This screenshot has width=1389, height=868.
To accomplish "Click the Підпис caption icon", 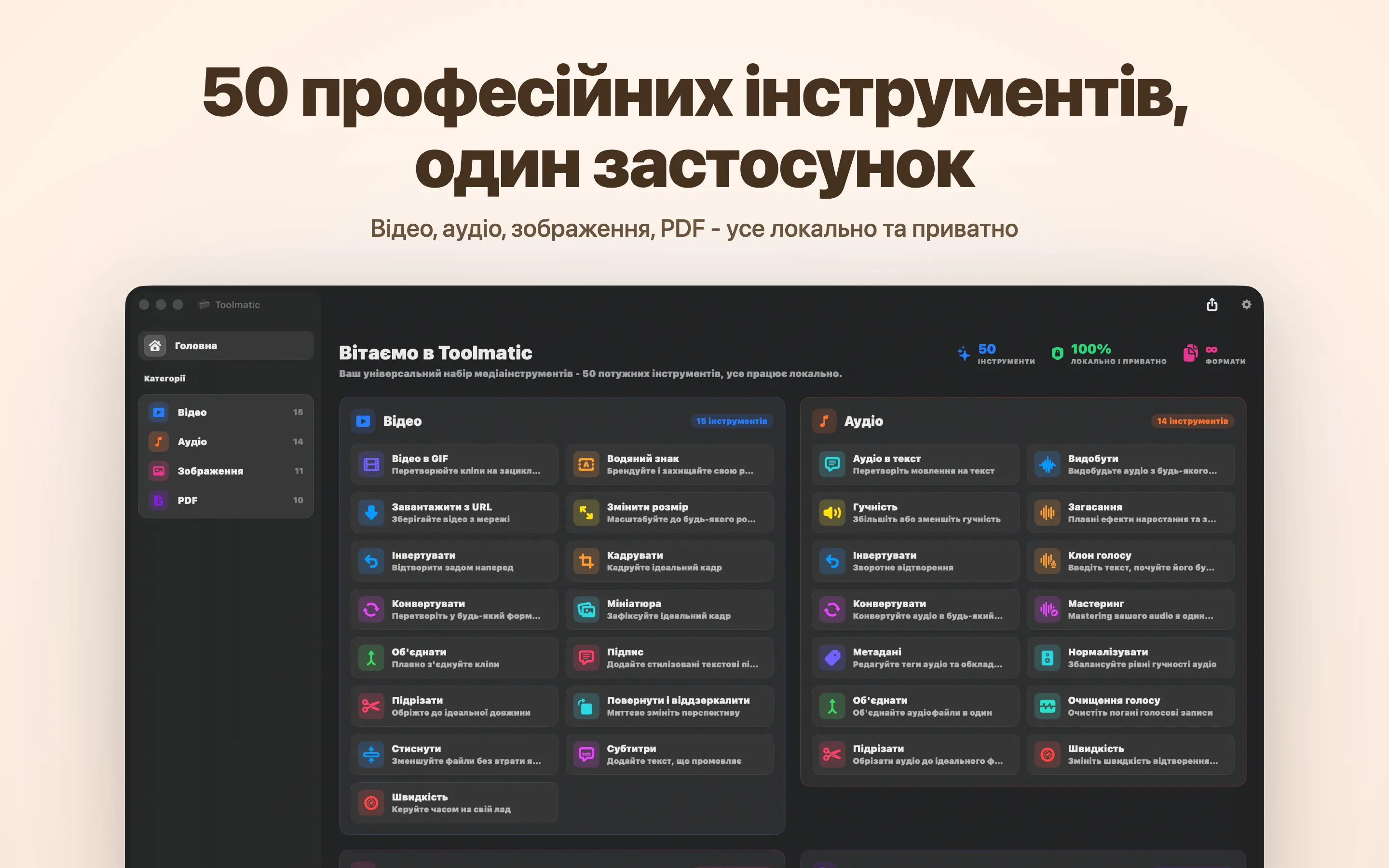I will 586,657.
